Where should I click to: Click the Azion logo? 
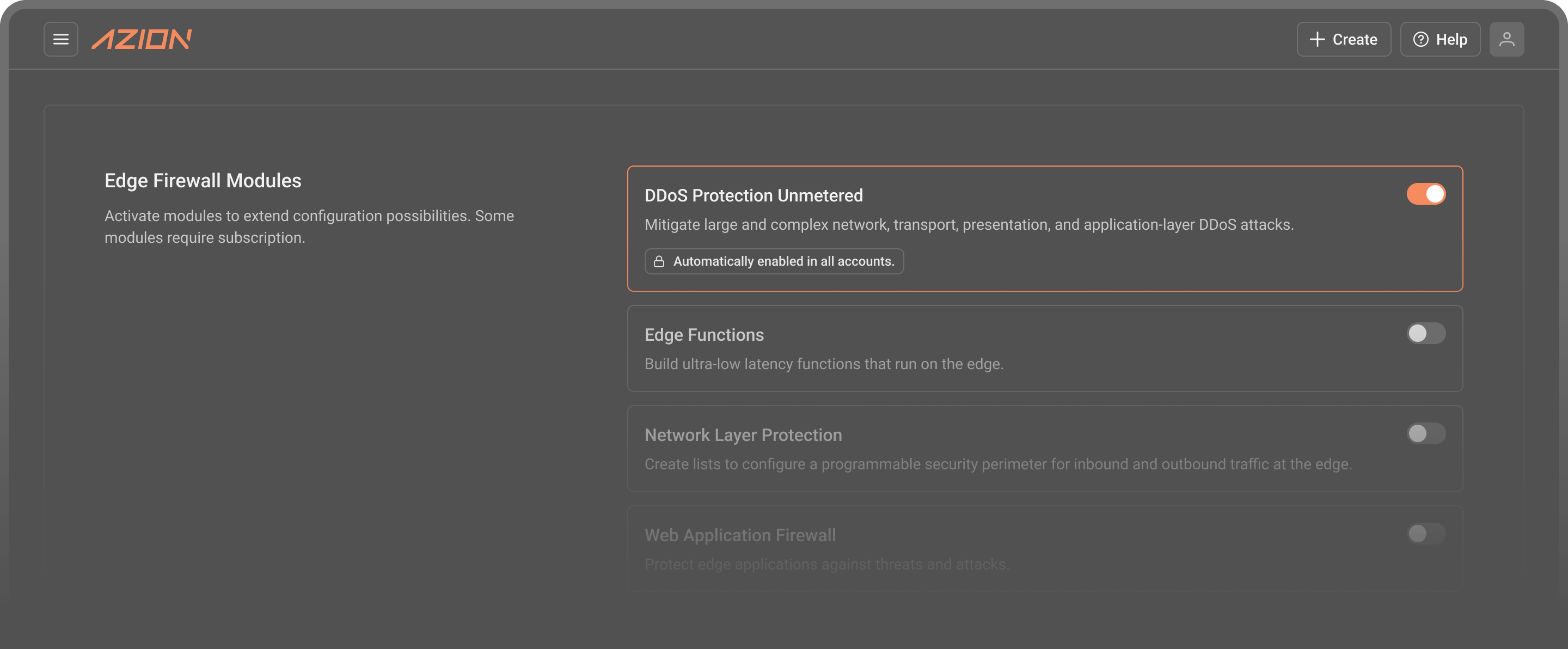coord(141,40)
